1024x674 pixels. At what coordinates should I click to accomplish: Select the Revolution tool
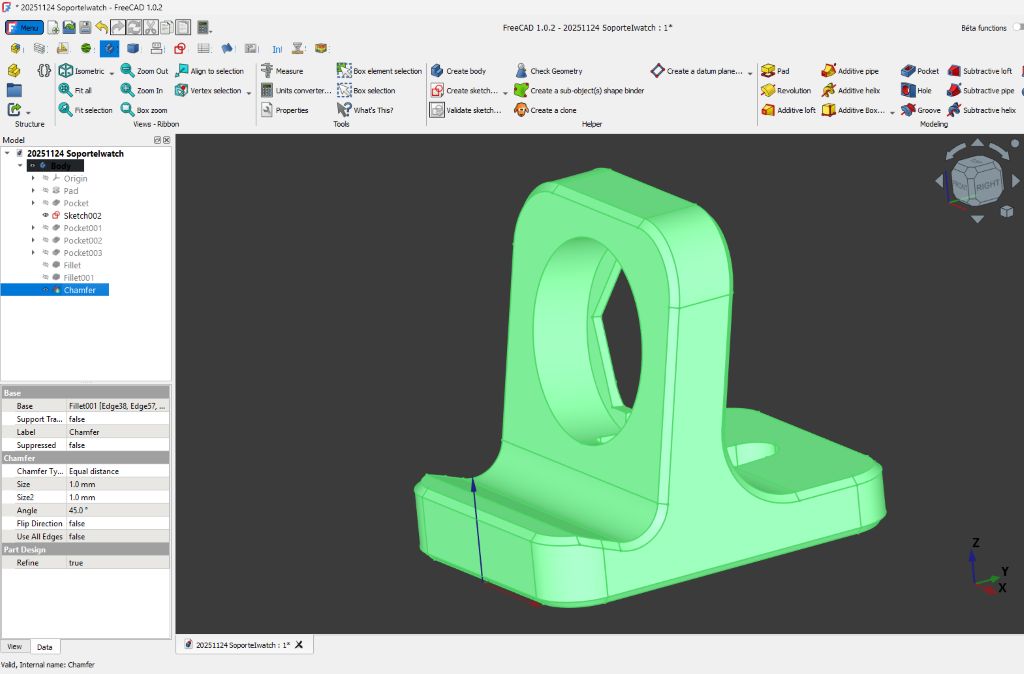pyautogui.click(x=786, y=90)
